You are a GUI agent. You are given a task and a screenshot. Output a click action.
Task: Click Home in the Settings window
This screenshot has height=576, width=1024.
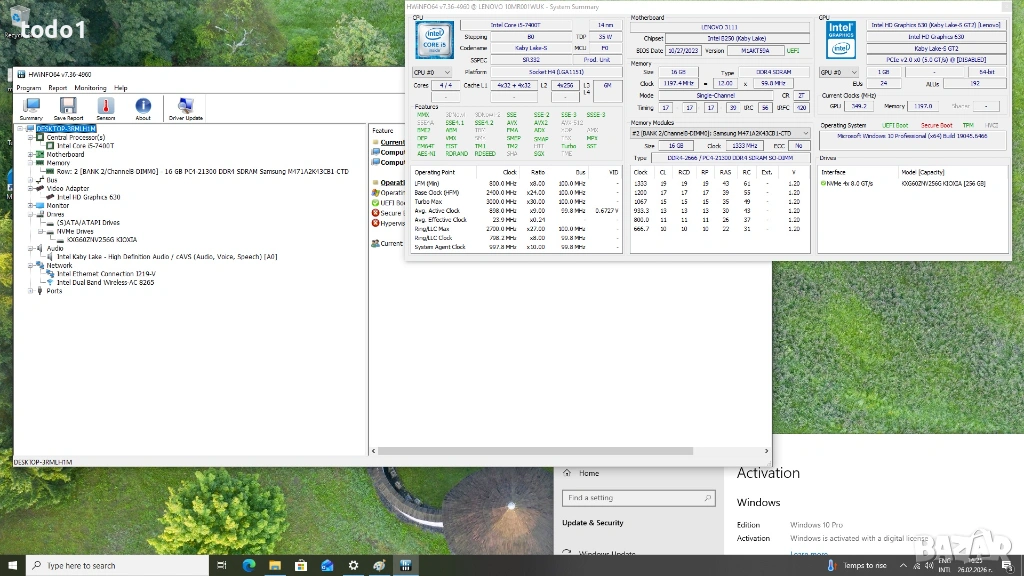(589, 473)
